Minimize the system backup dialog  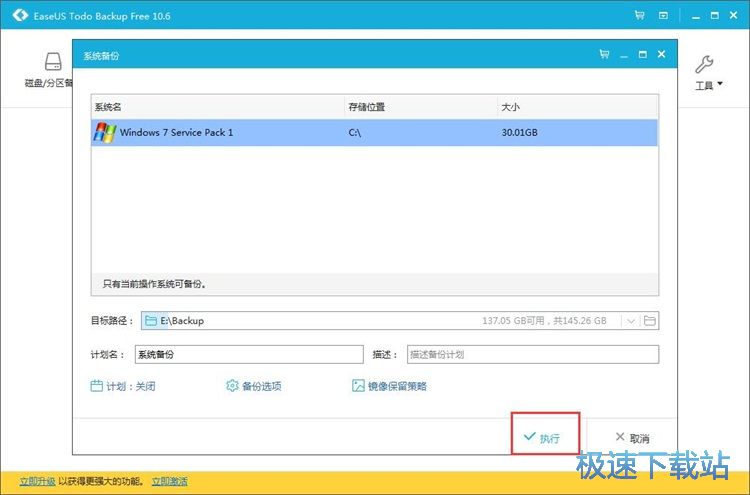click(x=624, y=56)
